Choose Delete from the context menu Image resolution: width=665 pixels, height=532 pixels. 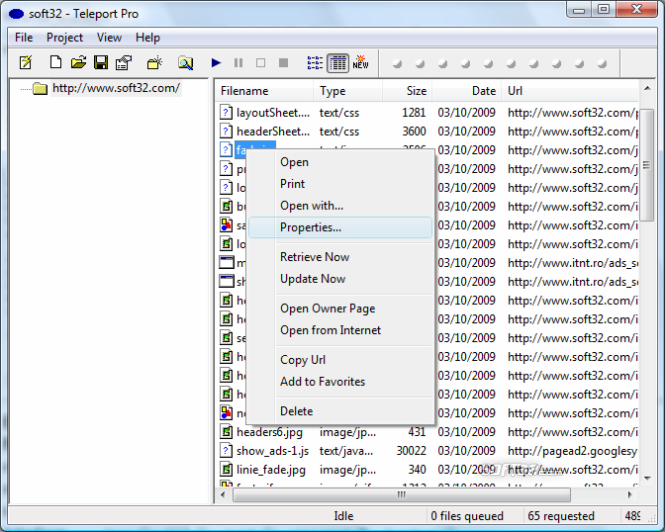(x=340, y=411)
